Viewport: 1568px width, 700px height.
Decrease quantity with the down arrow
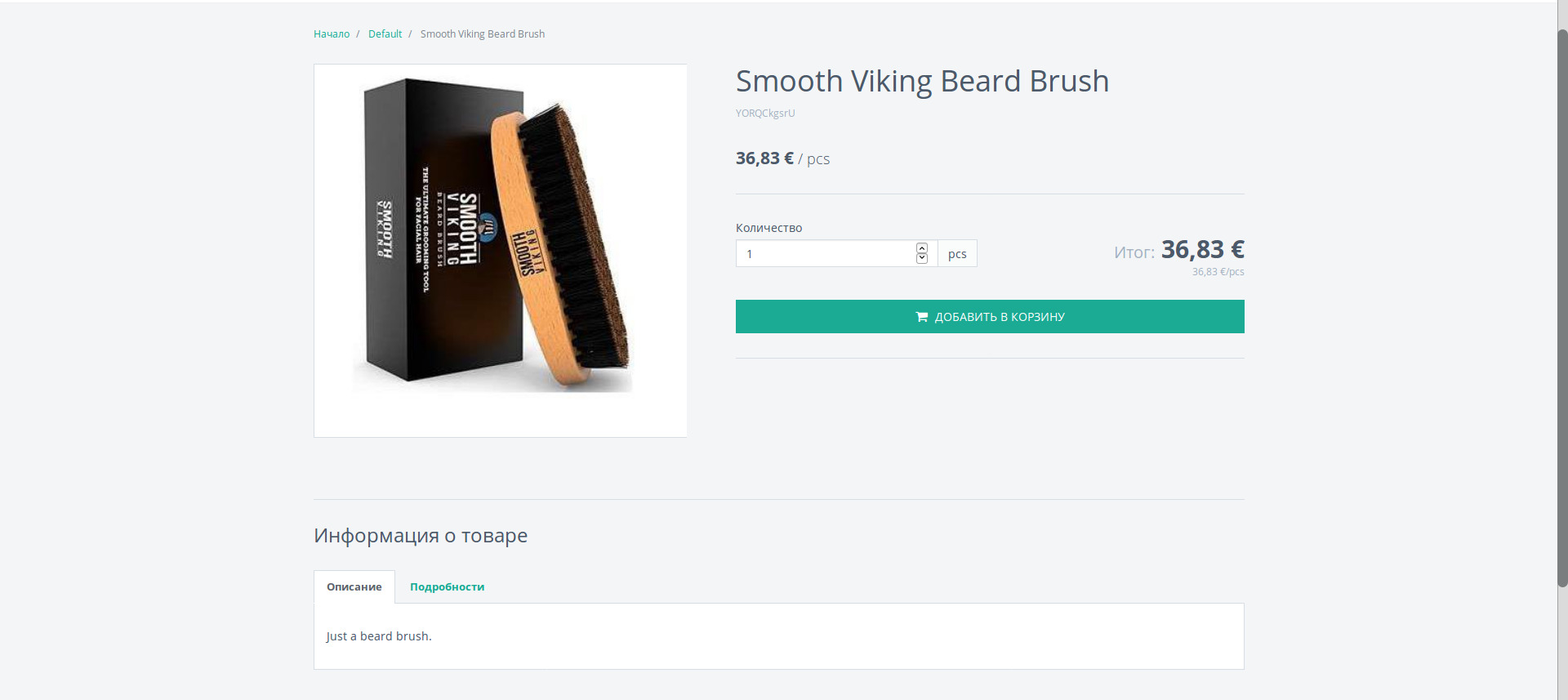point(922,258)
